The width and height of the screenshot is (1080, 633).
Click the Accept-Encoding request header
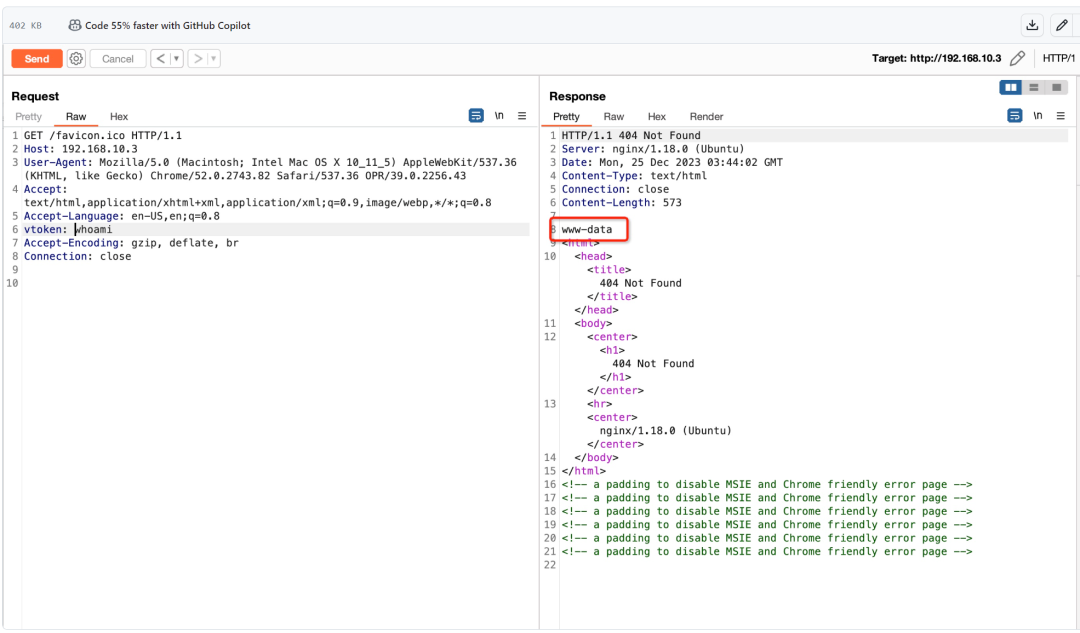click(x=132, y=243)
